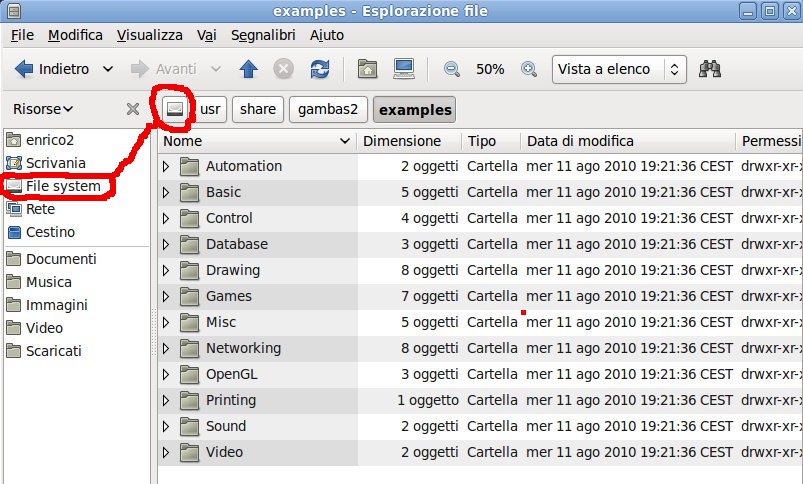803x484 pixels.
Task: Expand the Networking folder disclosure triangle
Action: (166, 348)
